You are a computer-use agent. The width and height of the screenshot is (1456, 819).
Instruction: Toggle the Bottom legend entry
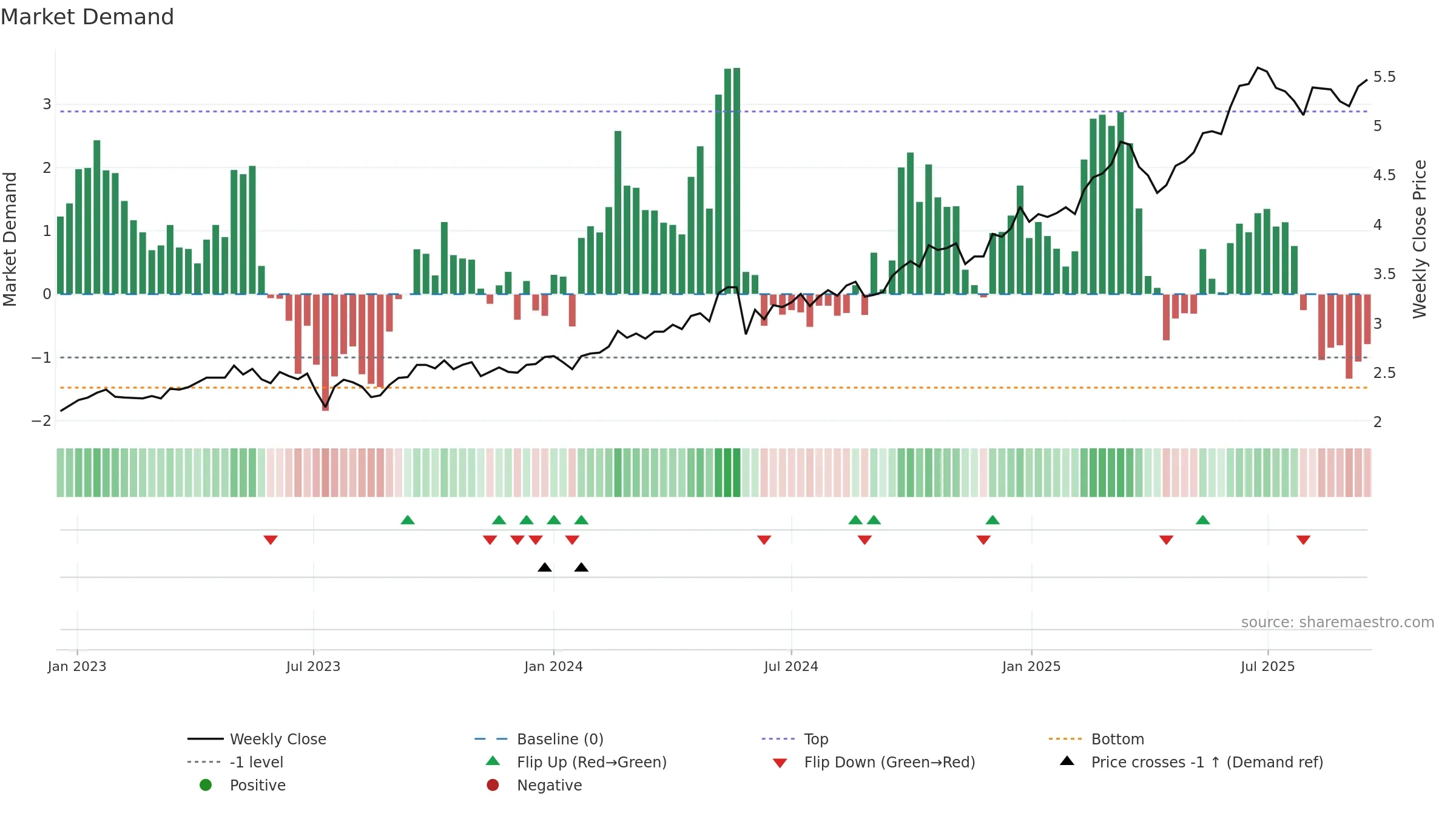pos(1096,739)
